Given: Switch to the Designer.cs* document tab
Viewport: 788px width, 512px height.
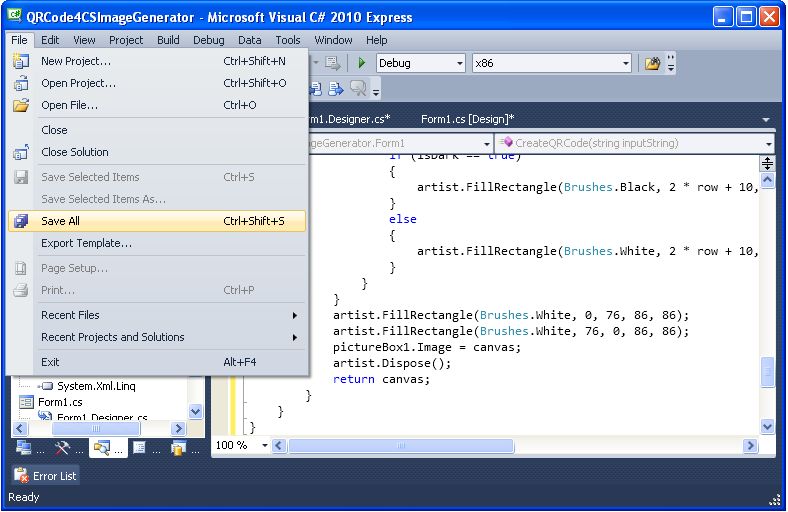Looking at the screenshot, I should coord(350,119).
